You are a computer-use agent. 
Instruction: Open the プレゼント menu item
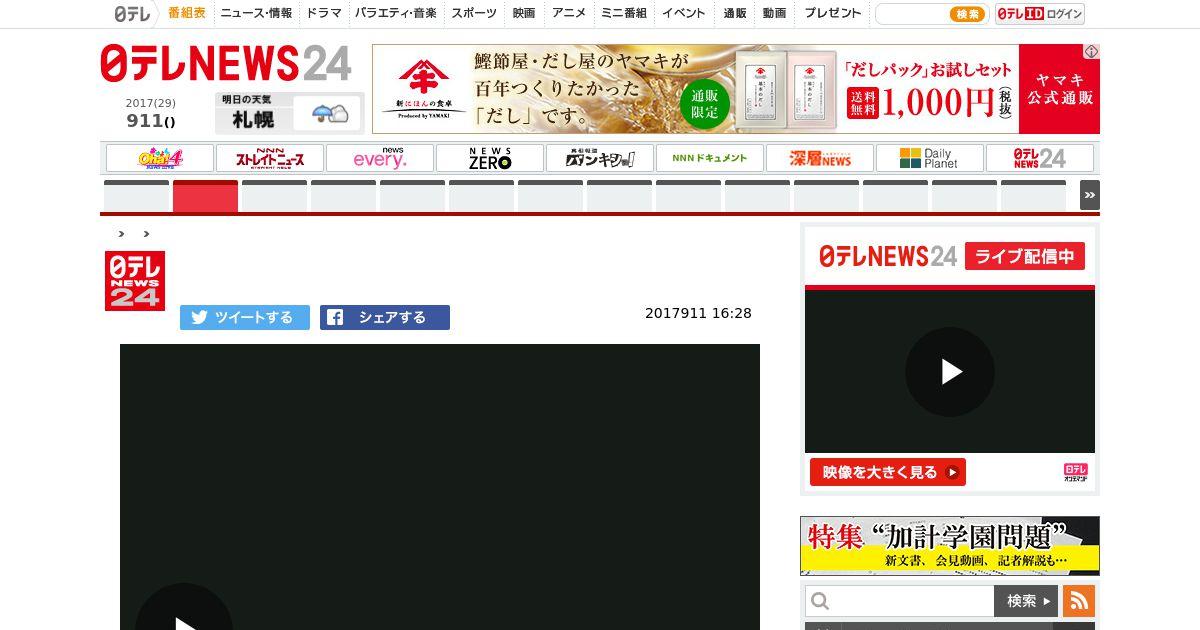coord(833,14)
